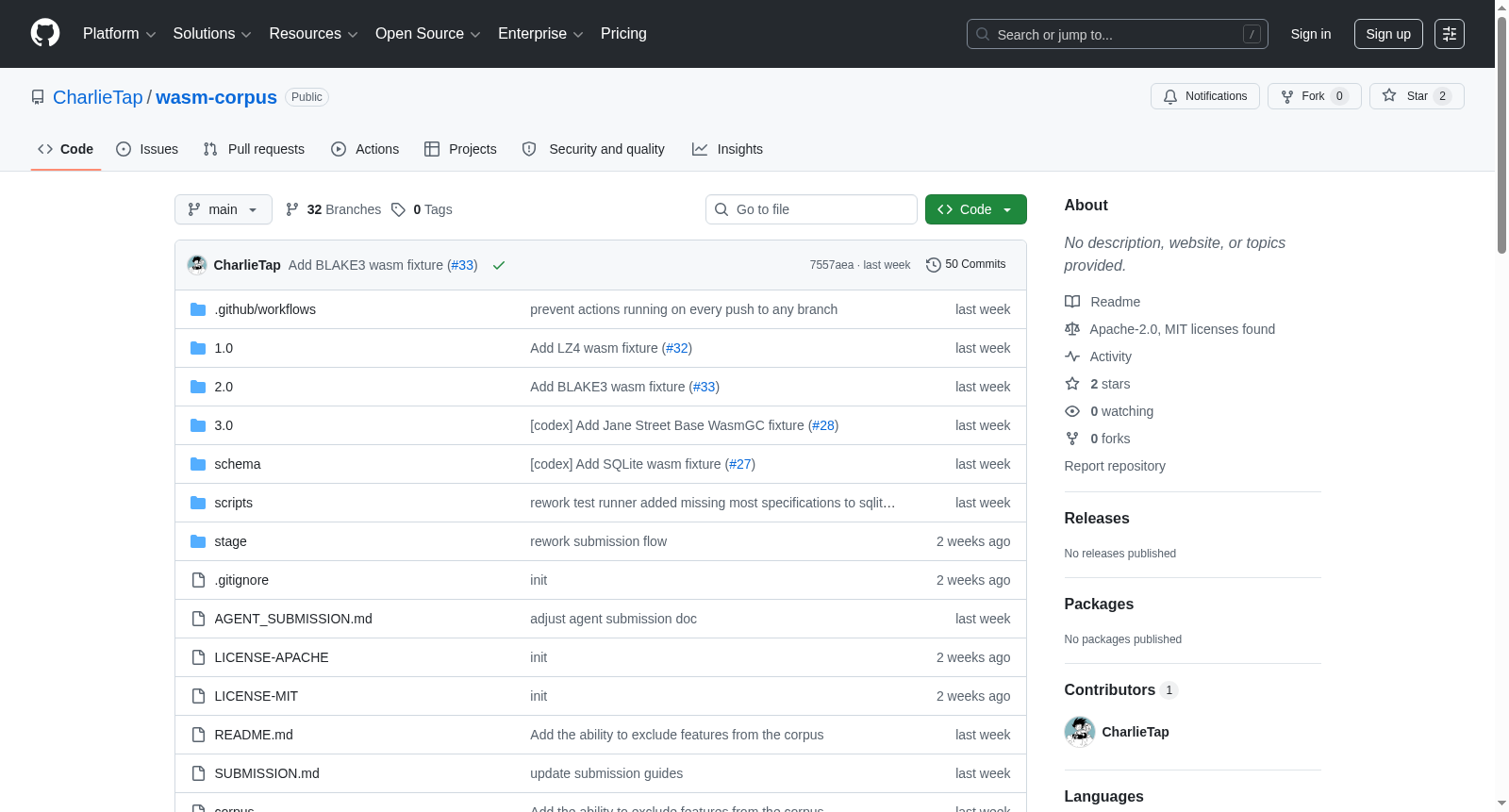Screen dimensions: 1509x812
Task: Open the 'rework submission flow' commit message
Action: pyautogui.click(x=598, y=541)
